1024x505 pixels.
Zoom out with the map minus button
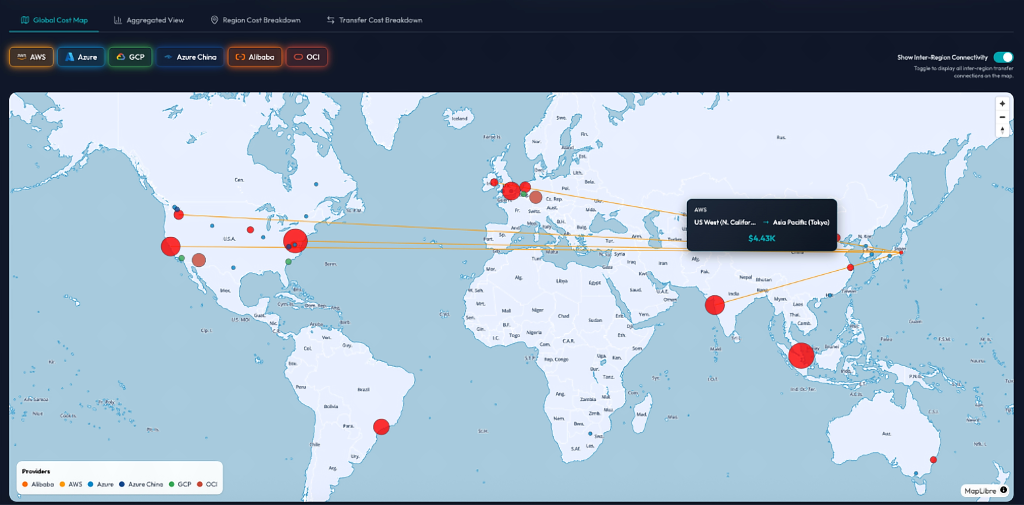(1002, 117)
